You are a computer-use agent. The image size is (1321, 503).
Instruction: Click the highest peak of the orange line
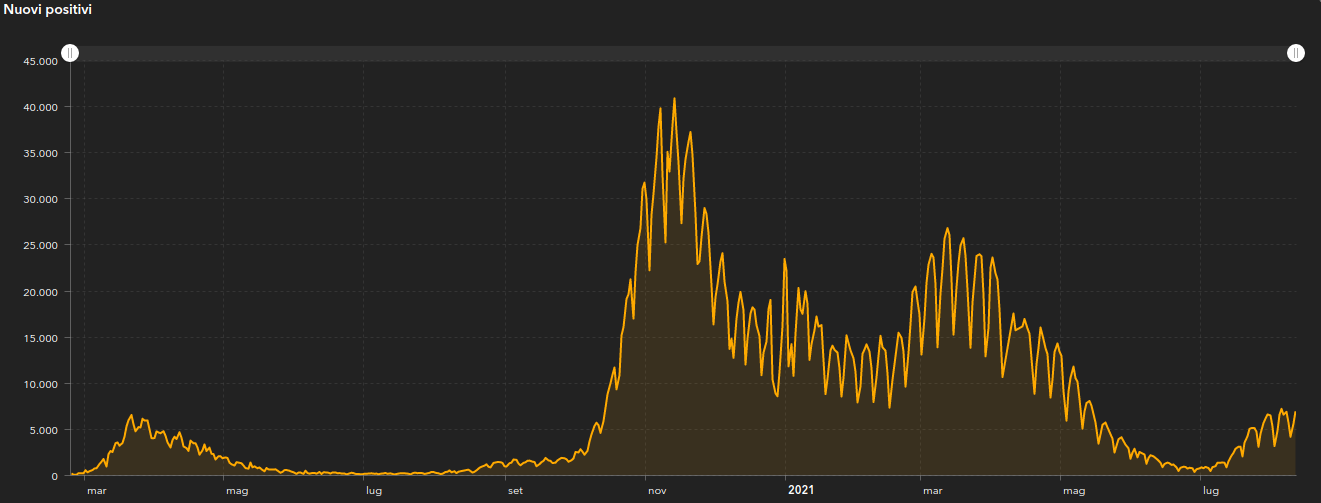click(674, 98)
